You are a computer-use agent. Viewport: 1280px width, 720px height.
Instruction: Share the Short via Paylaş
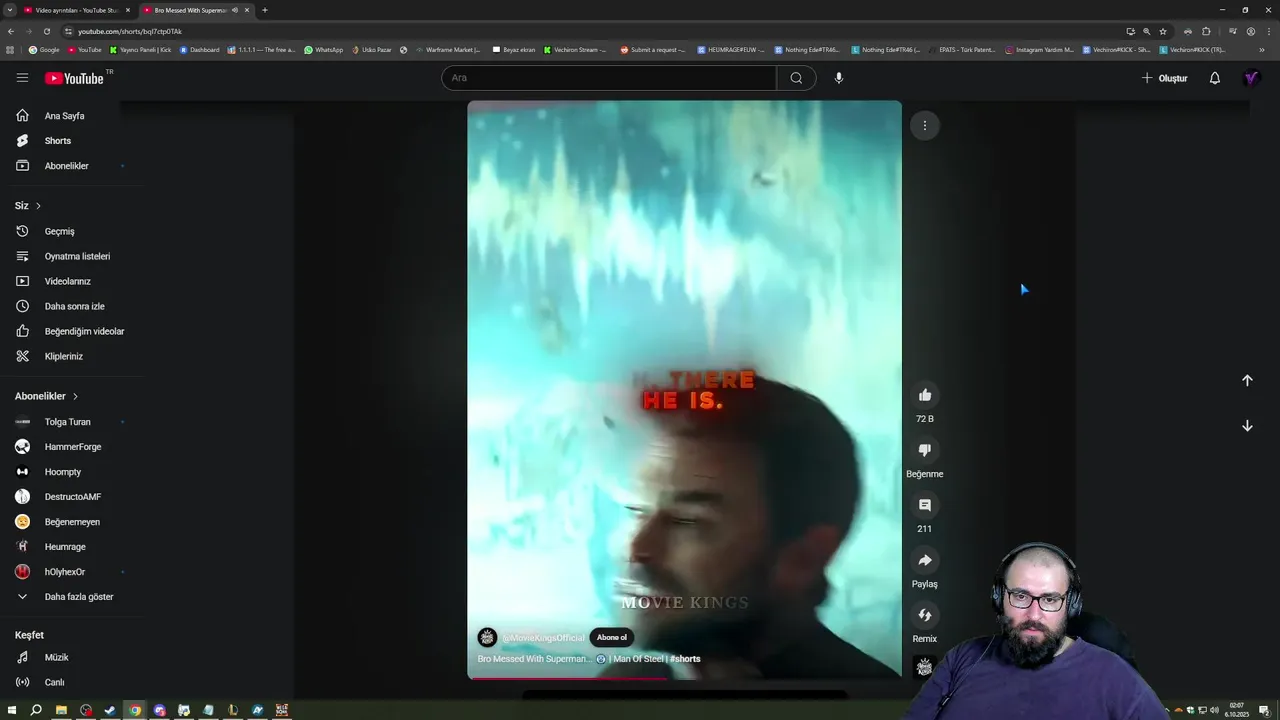(925, 560)
